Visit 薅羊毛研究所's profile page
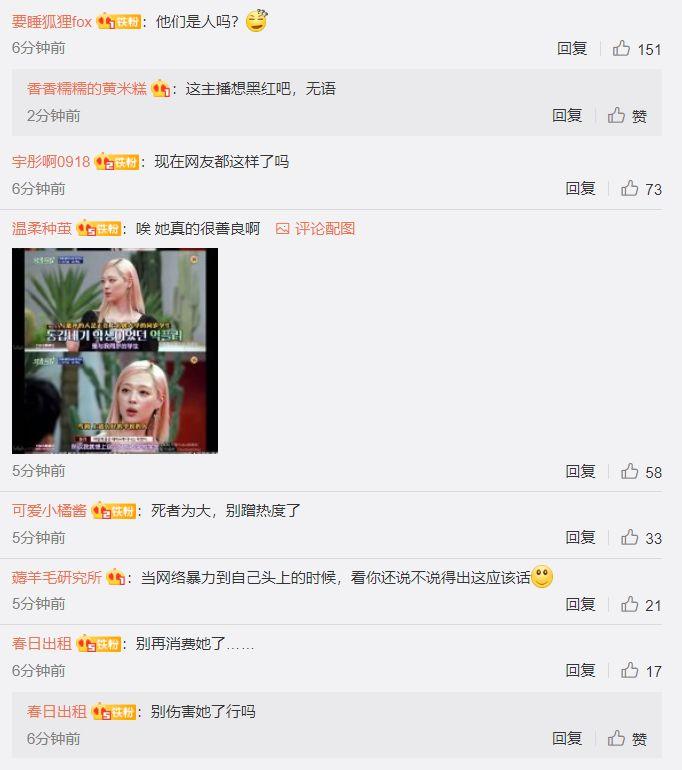682x770 pixels. click(x=56, y=577)
